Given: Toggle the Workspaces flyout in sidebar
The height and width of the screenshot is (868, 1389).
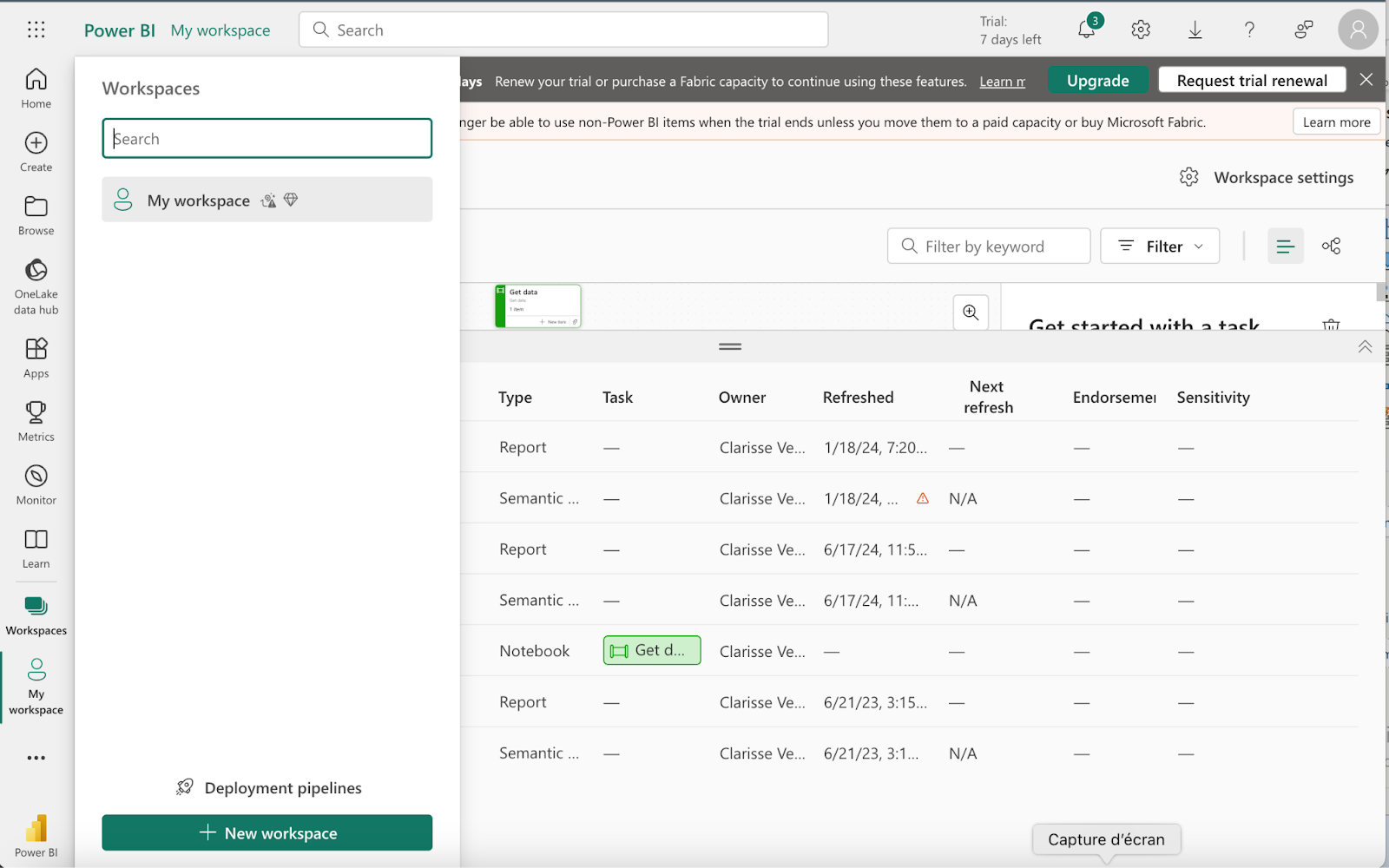Looking at the screenshot, I should (x=36, y=616).
